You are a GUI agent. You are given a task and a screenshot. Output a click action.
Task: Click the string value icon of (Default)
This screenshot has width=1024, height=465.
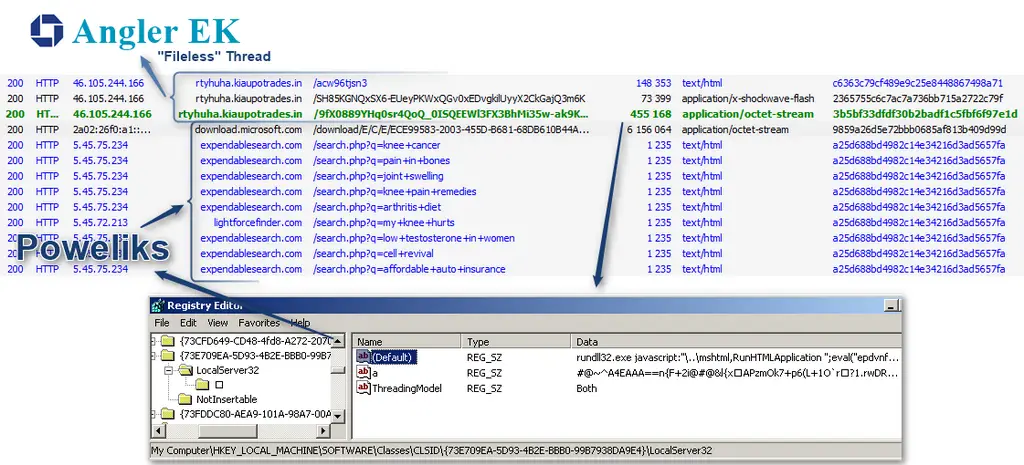point(363,357)
